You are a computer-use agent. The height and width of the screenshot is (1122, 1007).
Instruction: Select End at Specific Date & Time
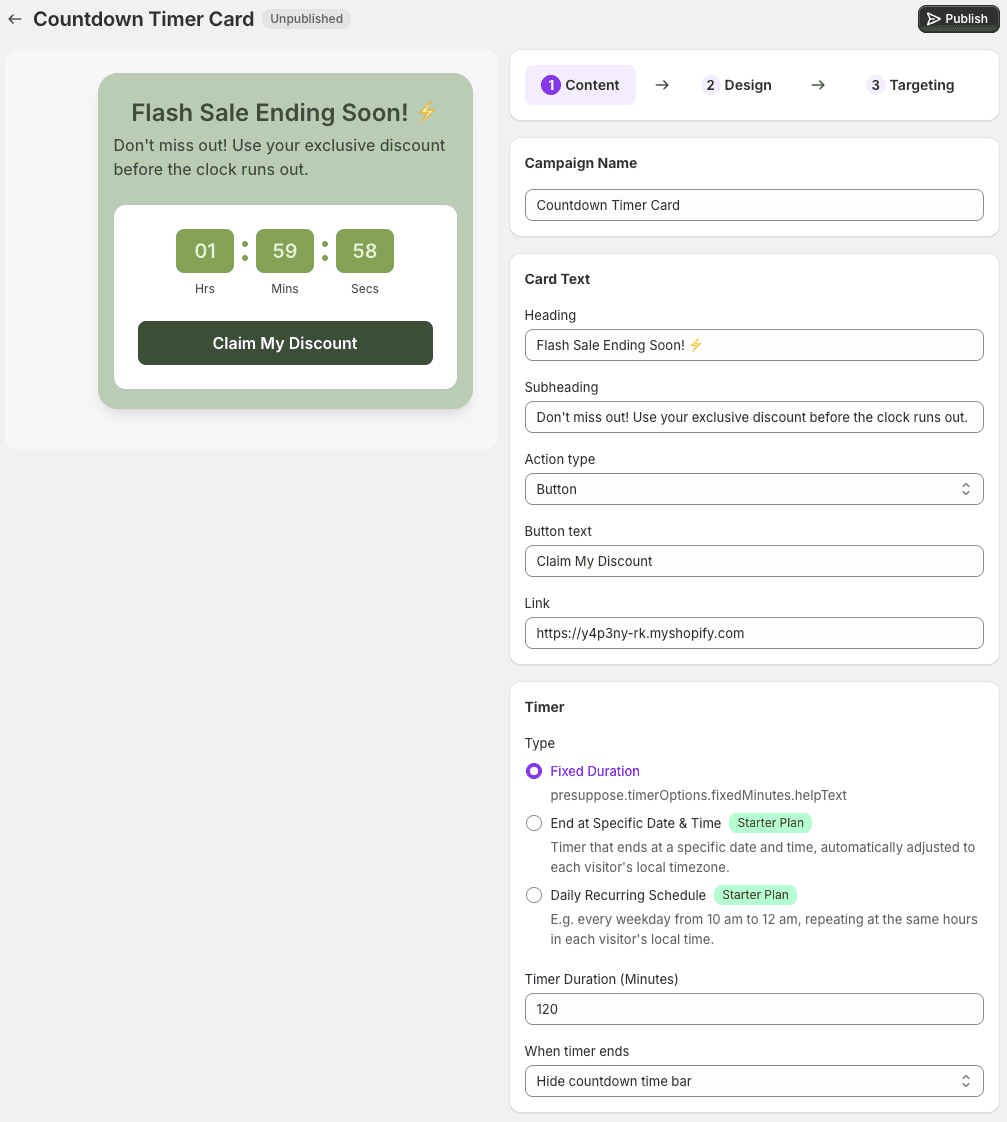pos(534,823)
